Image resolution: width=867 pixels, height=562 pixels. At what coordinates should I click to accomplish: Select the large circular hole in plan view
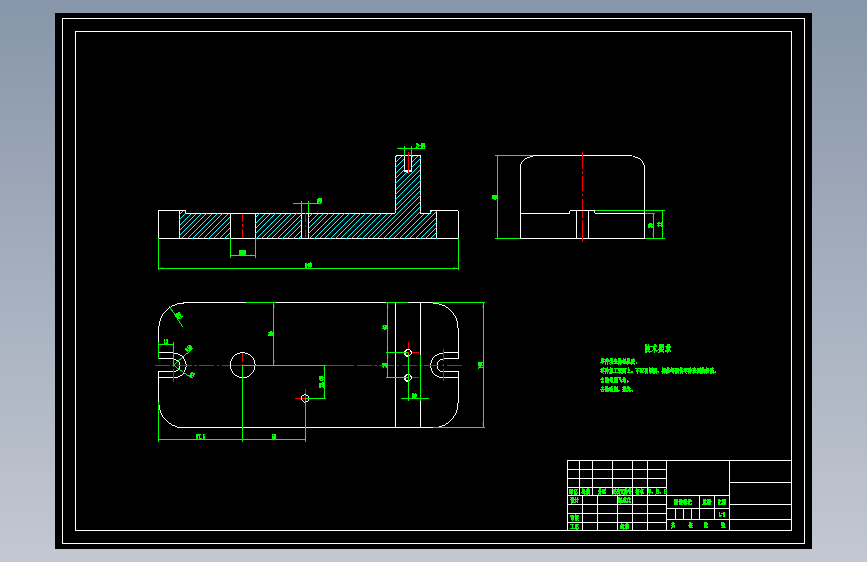[242, 365]
